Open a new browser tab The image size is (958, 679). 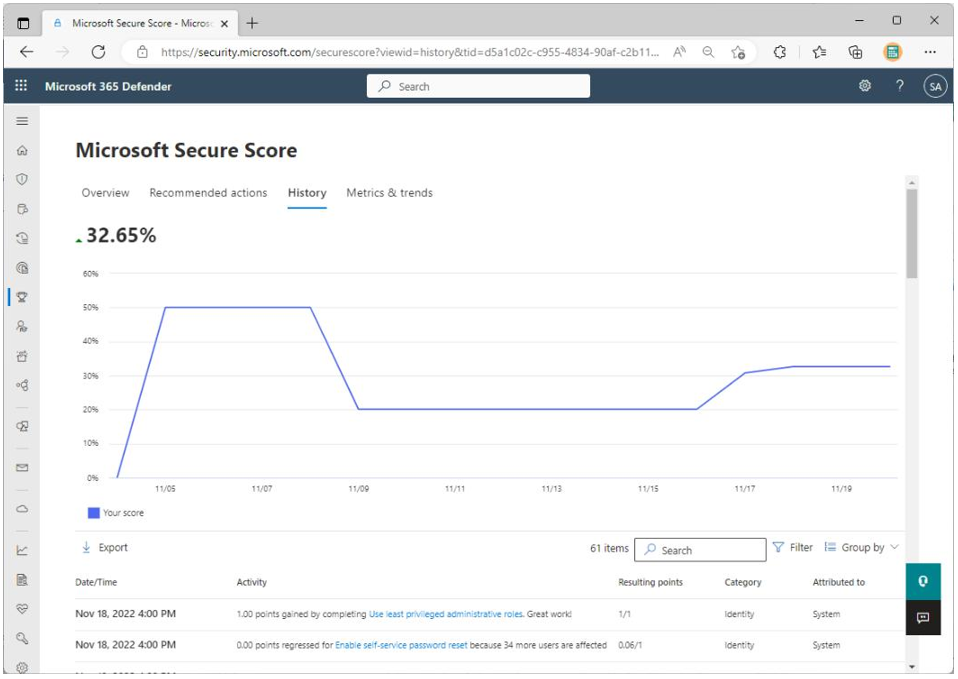point(252,23)
